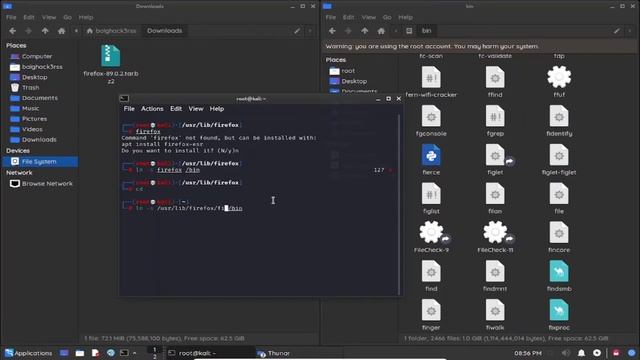The height and width of the screenshot is (360, 640).
Task: Click the edit path pencil in Downloads window
Action: pos(297,31)
